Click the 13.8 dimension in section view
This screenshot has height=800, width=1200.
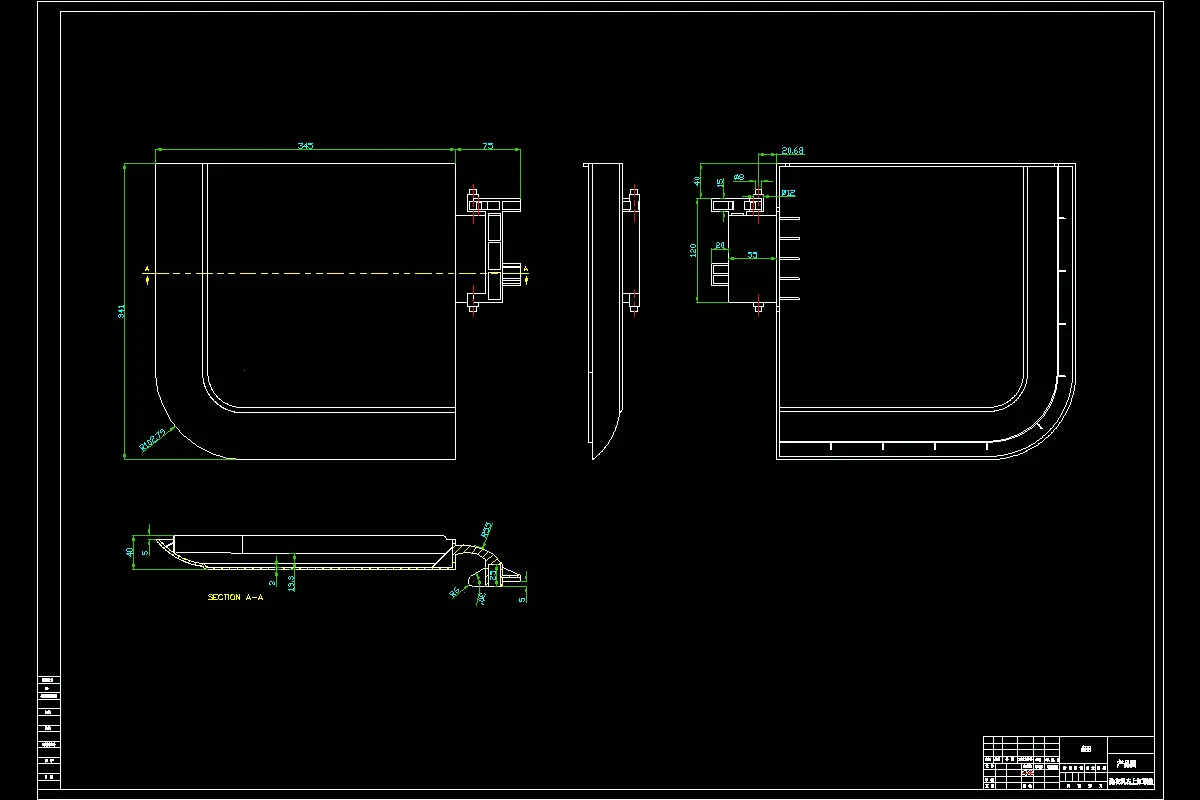(290, 581)
